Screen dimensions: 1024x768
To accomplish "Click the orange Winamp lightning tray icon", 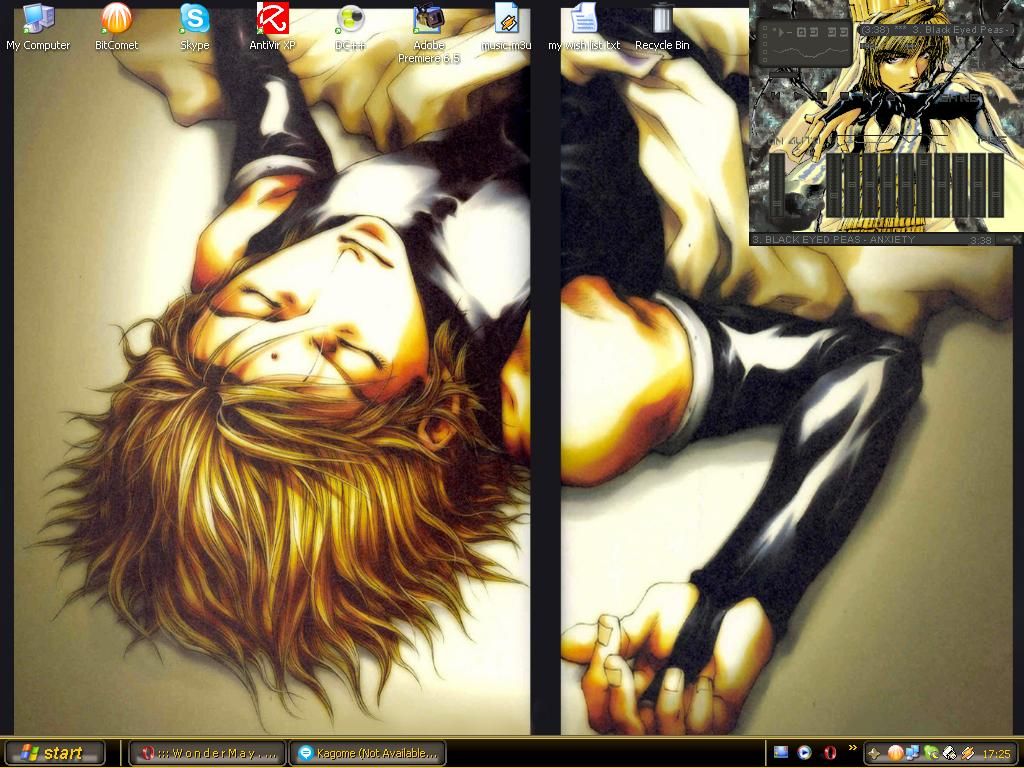I will tap(967, 754).
